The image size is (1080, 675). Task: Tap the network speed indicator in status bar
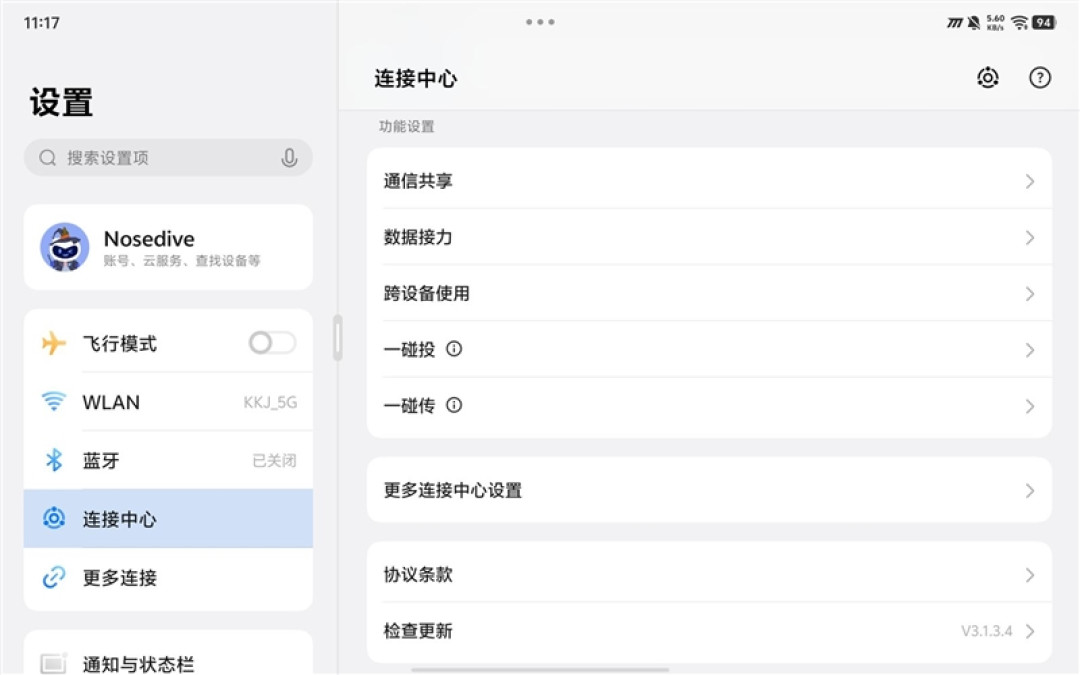coord(995,23)
